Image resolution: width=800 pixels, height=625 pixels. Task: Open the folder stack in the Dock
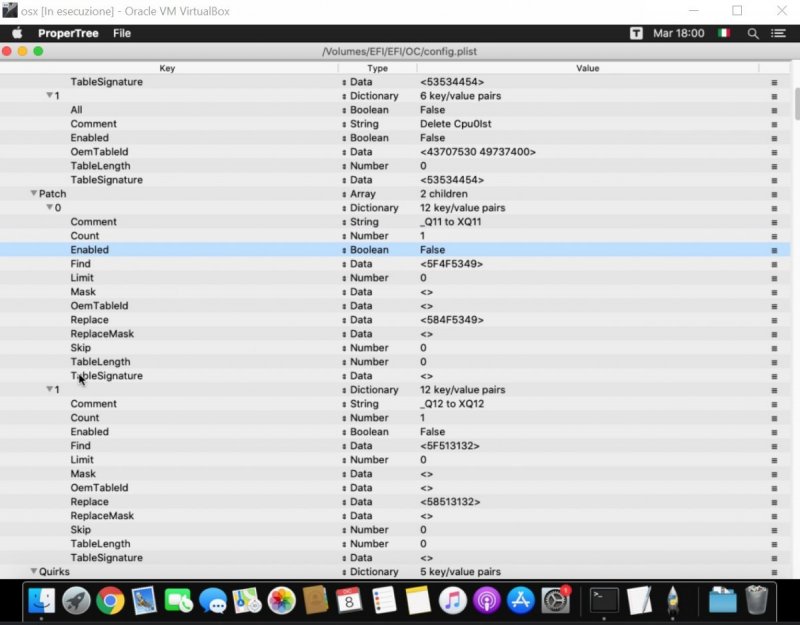(x=722, y=601)
